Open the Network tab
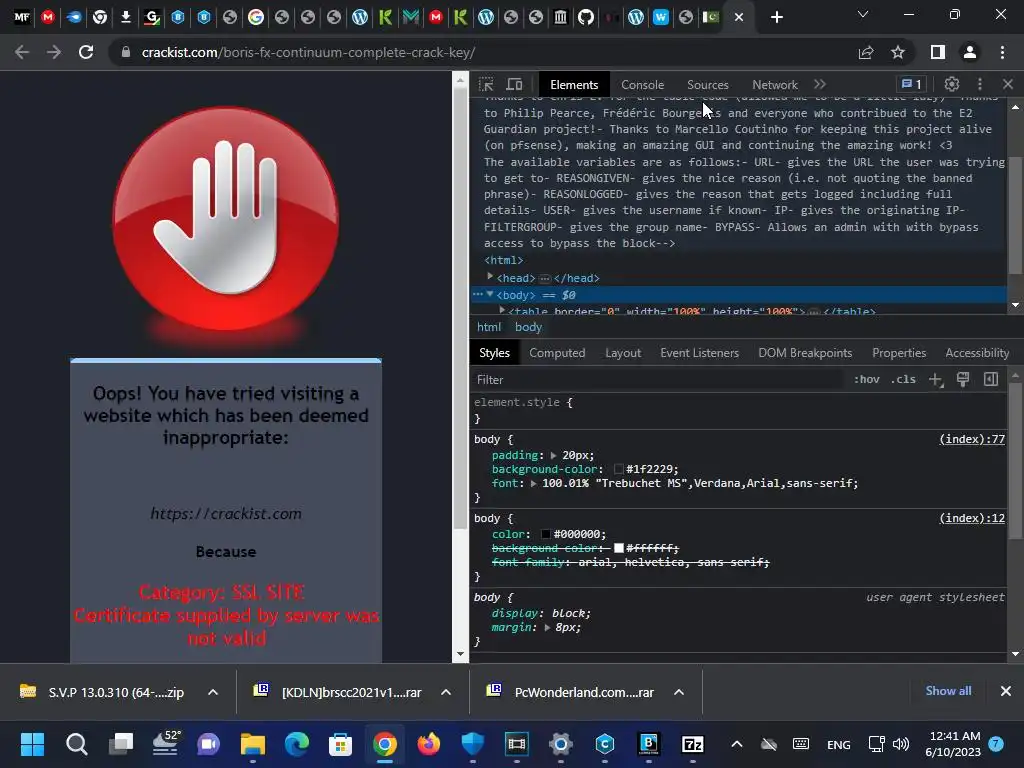 pyautogui.click(x=775, y=85)
